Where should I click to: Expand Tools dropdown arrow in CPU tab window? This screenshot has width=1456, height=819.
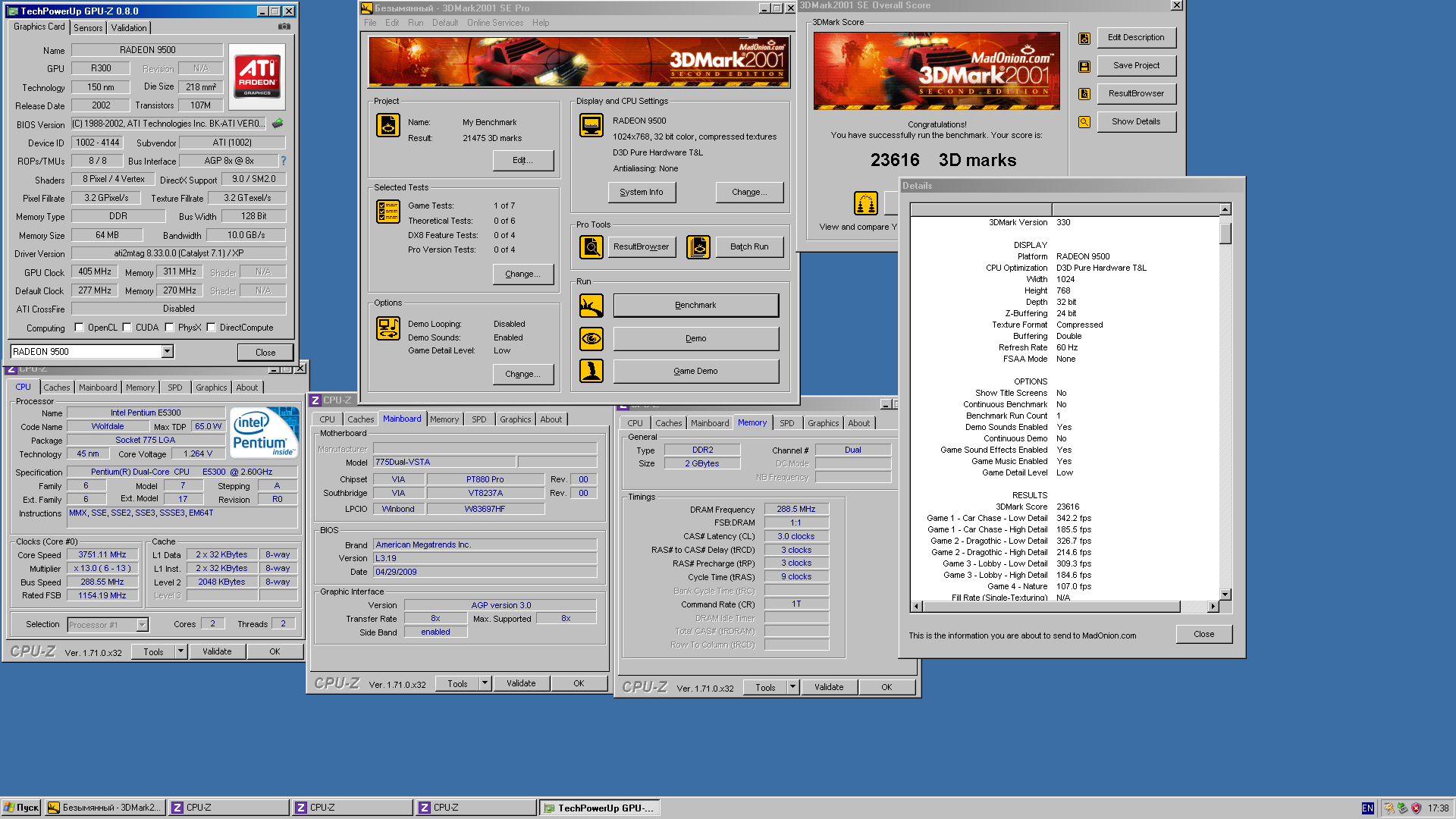pos(180,651)
